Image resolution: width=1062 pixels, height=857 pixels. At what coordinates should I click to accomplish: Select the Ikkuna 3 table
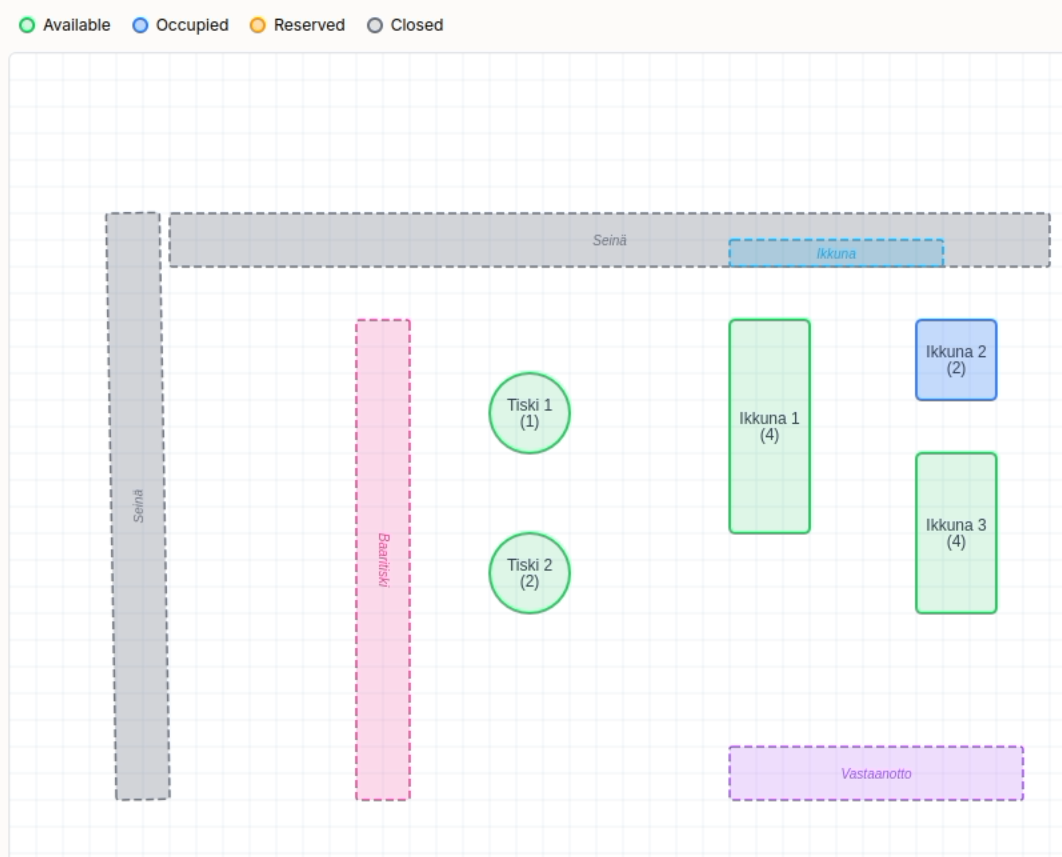tap(956, 533)
